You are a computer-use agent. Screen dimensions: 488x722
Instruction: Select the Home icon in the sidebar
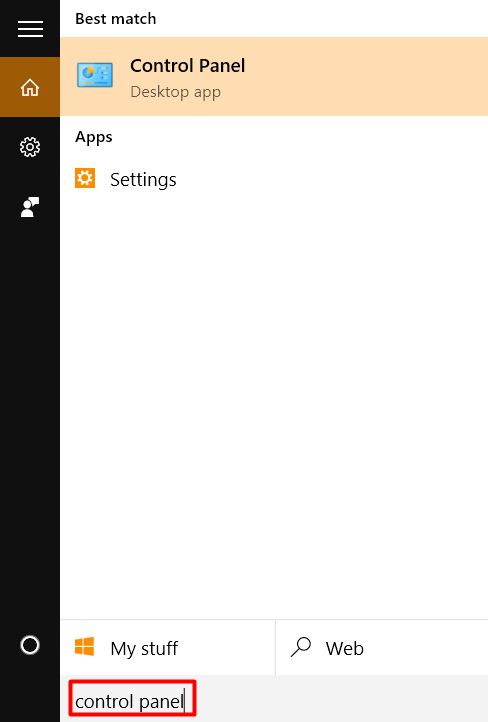30,87
